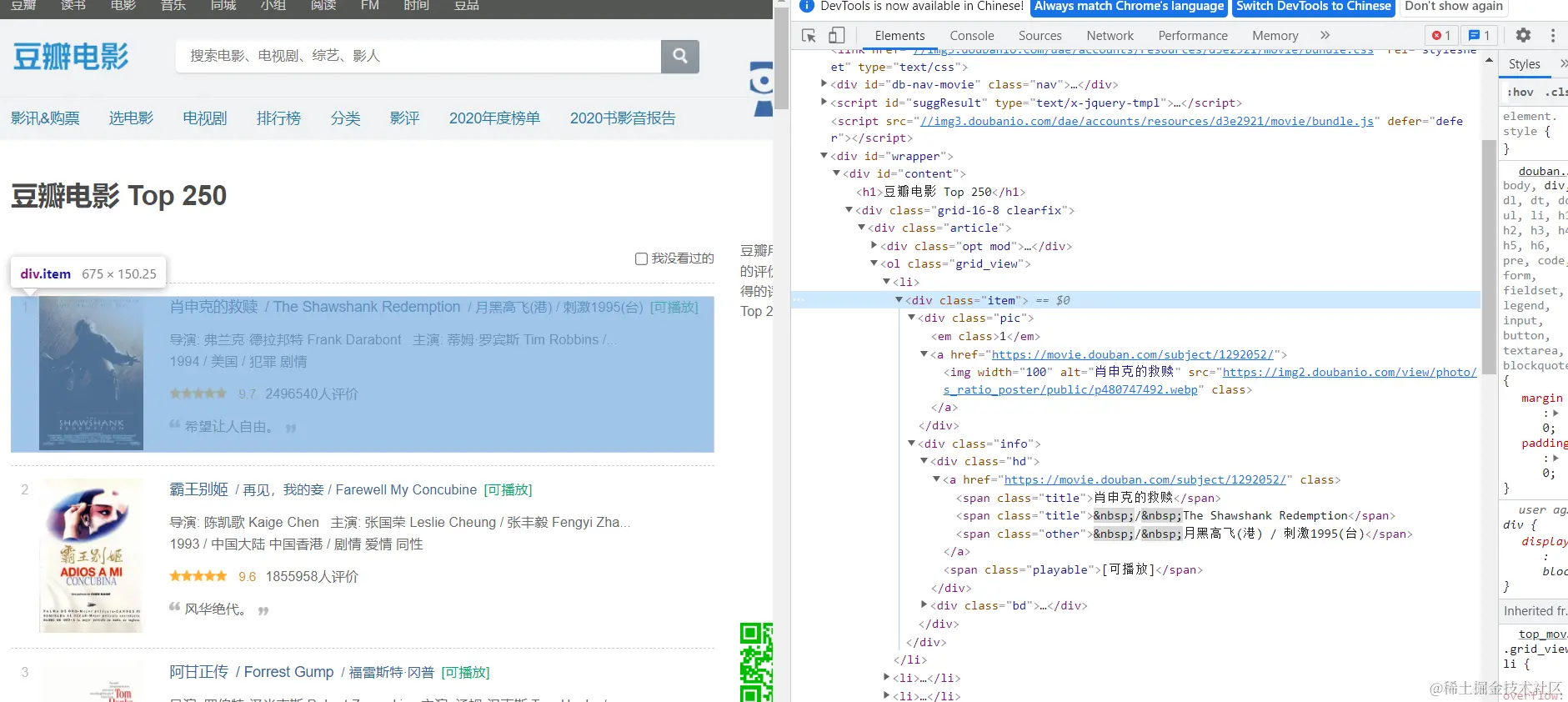The image size is (1568, 702).
Task: Collapse the div class info node
Action: point(911,443)
